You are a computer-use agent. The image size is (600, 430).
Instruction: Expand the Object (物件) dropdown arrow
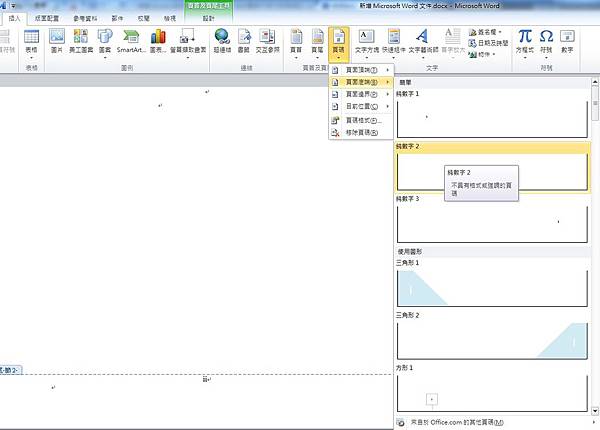tap(494, 54)
